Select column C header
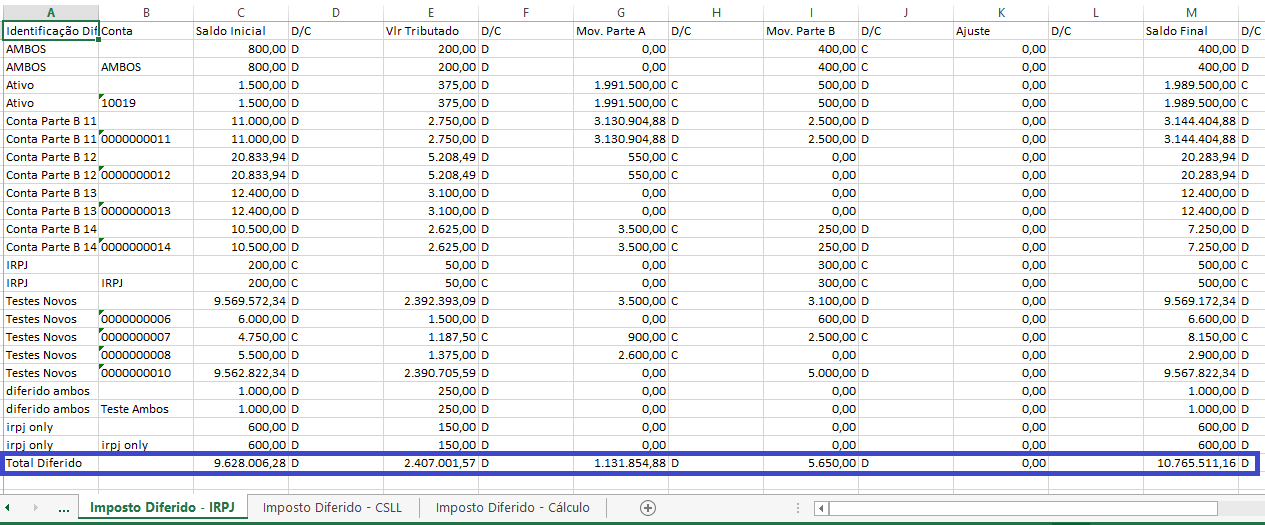 click(240, 12)
